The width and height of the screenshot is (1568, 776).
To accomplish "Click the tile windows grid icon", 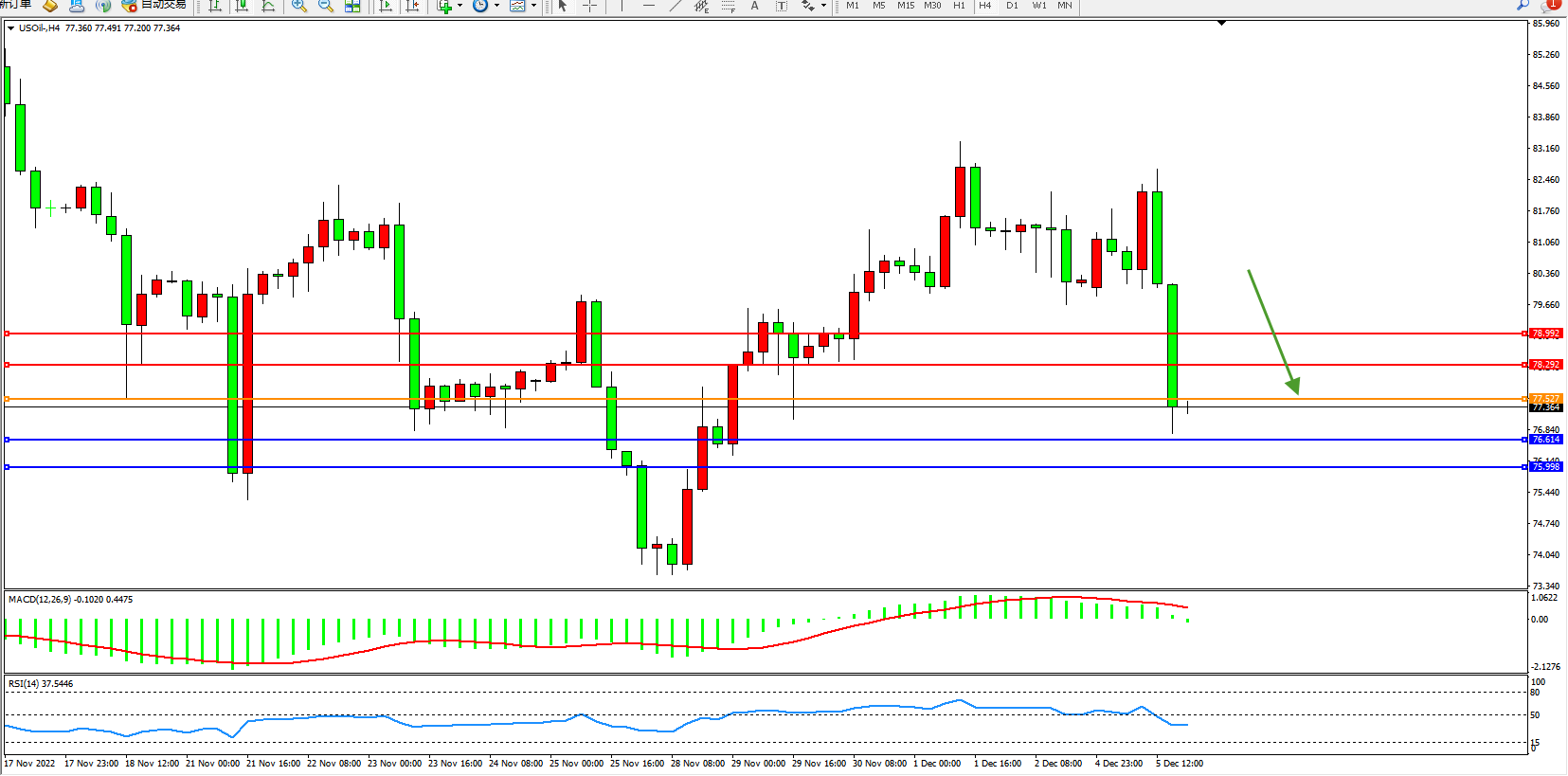I will (352, 6).
